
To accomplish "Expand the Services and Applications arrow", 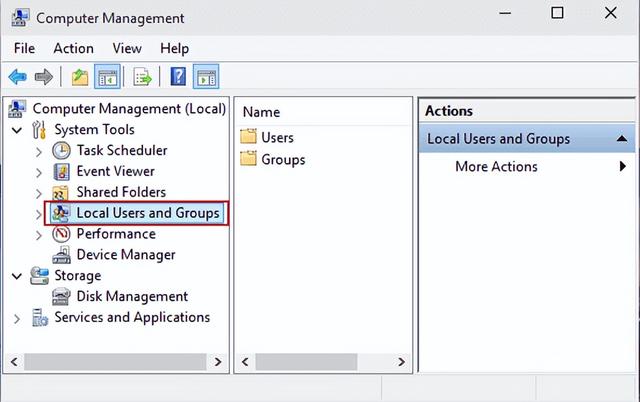I will (x=17, y=319).
